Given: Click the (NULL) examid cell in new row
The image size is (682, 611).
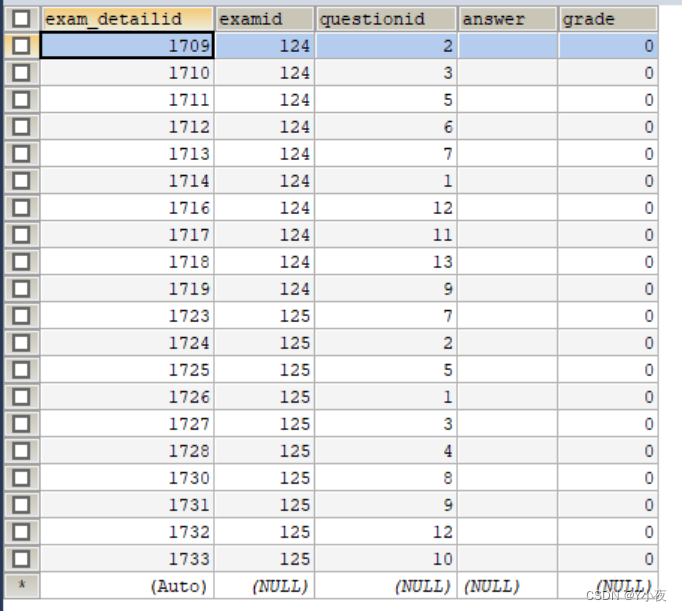Looking at the screenshot, I should 264,586.
